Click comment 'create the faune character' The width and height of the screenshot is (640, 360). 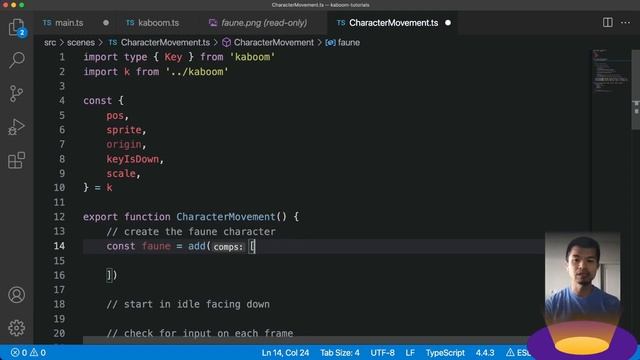coord(191,231)
